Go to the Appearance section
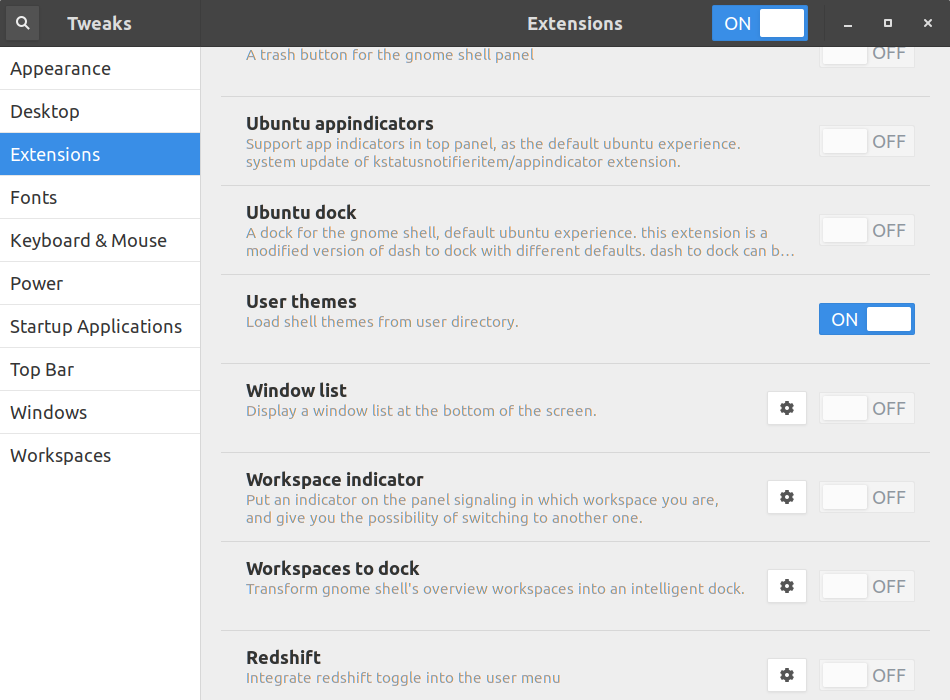Image resolution: width=950 pixels, height=700 pixels. coord(100,68)
